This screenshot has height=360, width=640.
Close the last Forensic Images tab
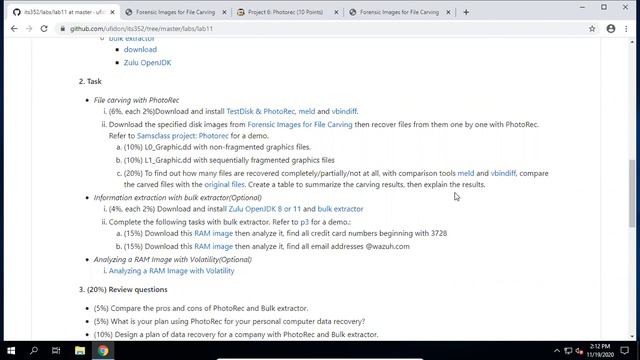[448, 12]
